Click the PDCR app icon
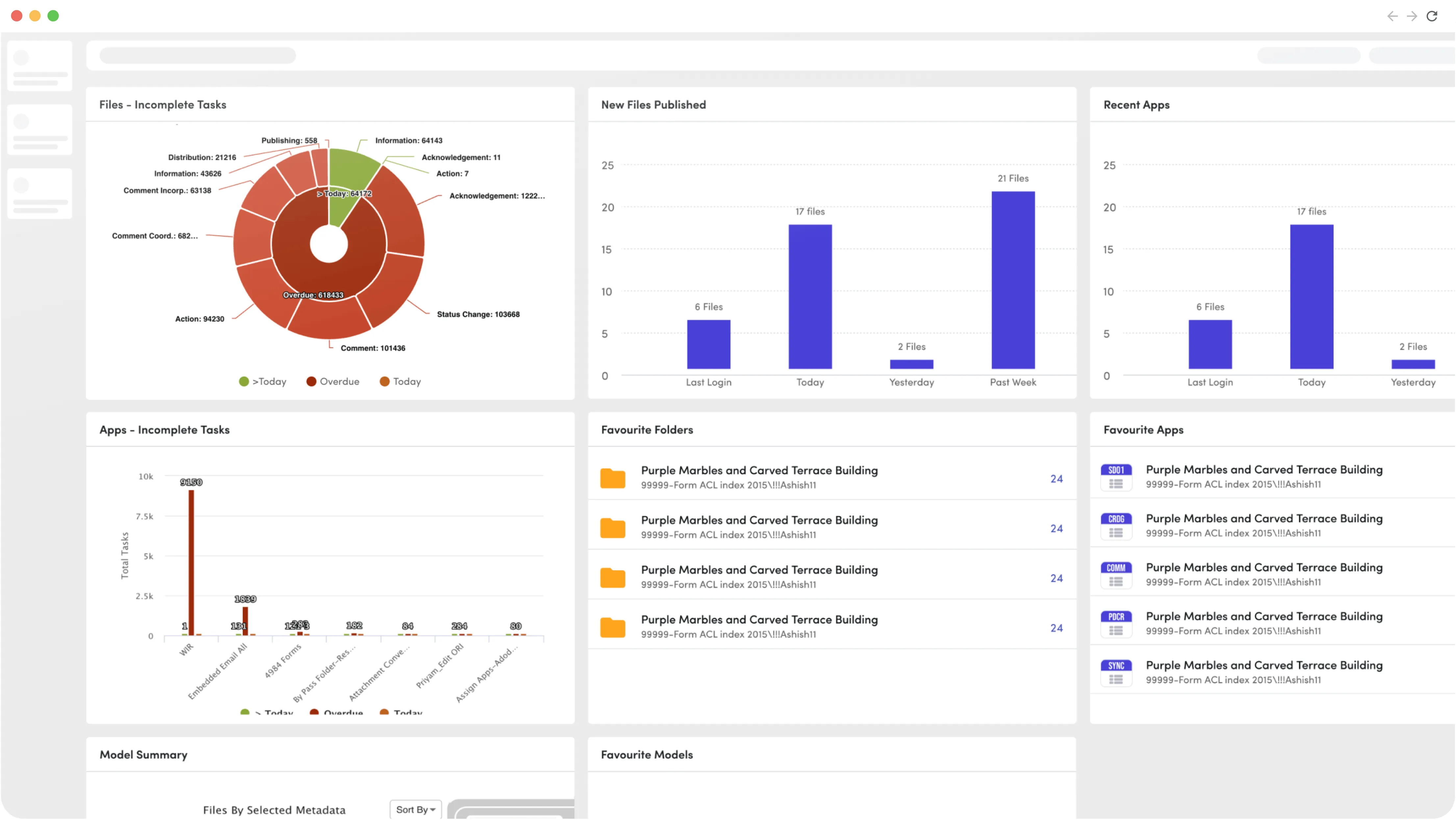Viewport: 1456px width, 820px height. pos(1116,624)
